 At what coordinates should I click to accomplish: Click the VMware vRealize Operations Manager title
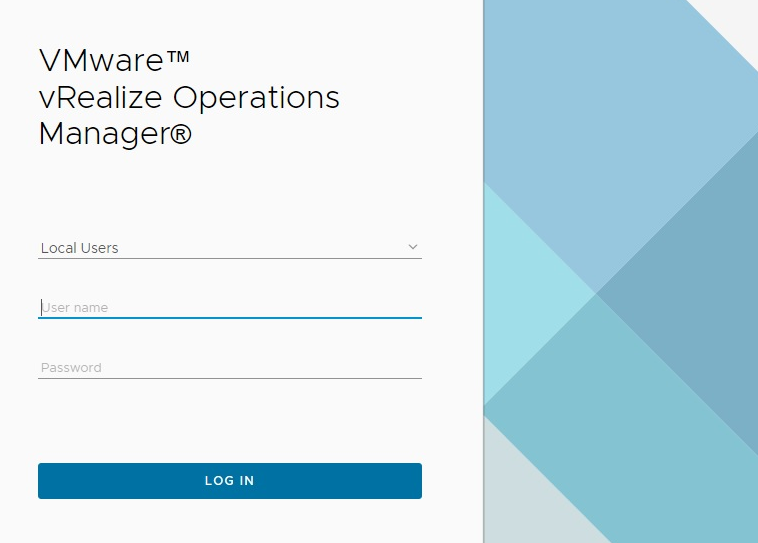point(189,97)
